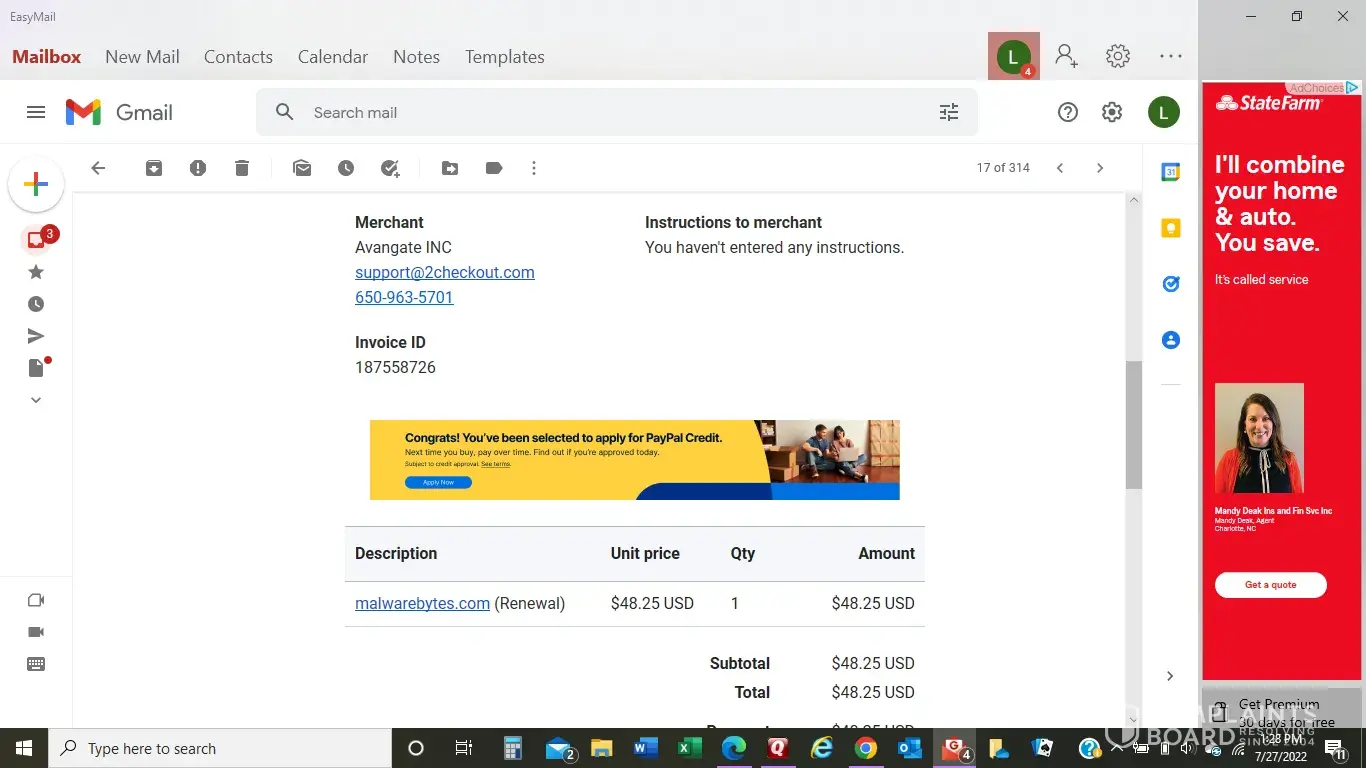Open EasyMail settings gear
The height and width of the screenshot is (768, 1366).
1118,56
